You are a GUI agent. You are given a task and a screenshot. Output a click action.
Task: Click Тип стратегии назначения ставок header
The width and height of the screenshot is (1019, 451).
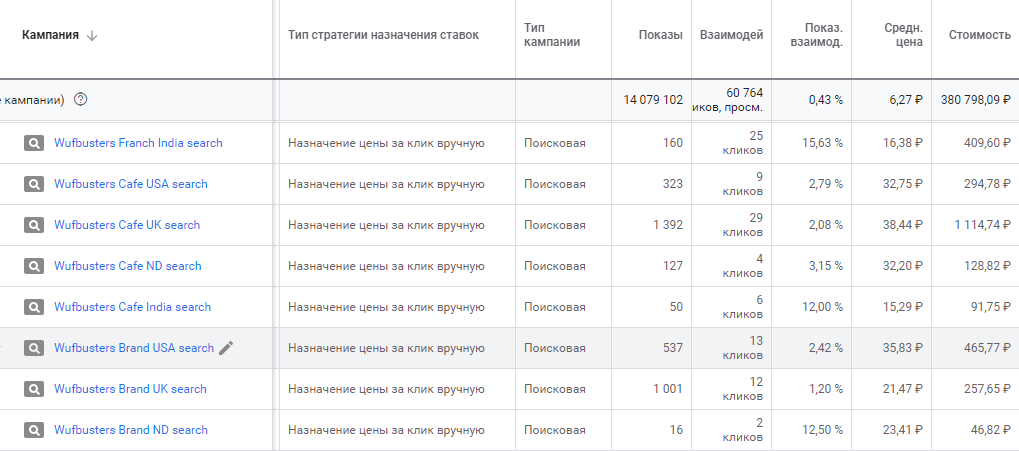(x=383, y=35)
